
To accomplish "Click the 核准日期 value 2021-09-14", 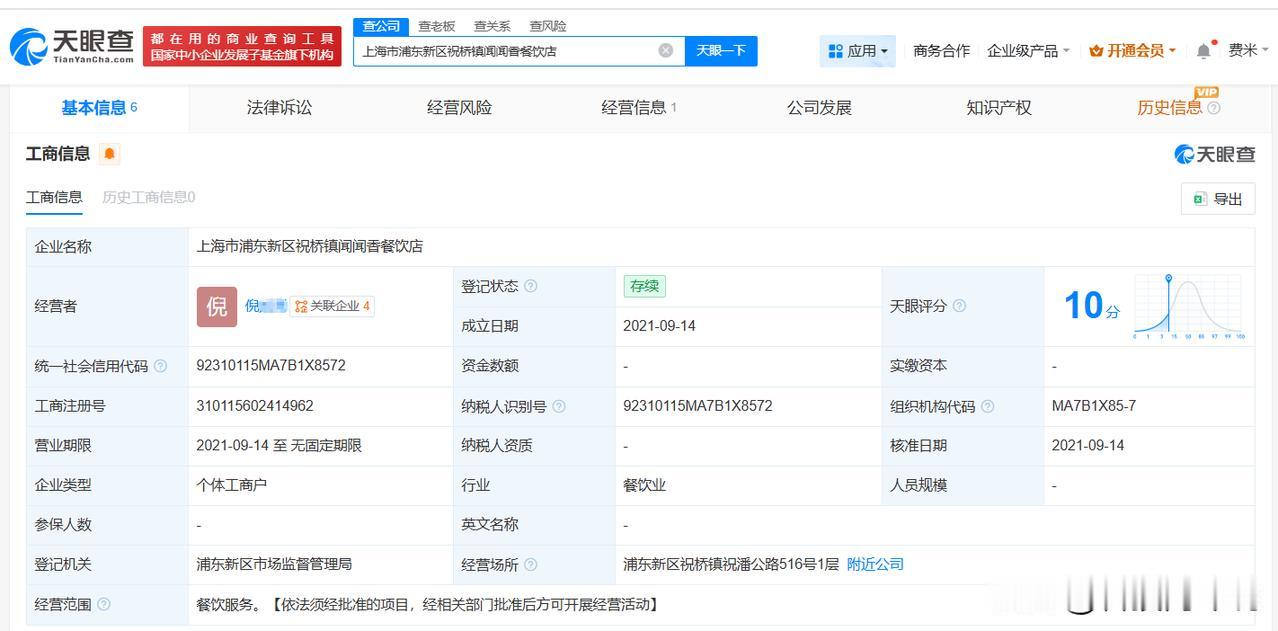I will pos(1088,446).
